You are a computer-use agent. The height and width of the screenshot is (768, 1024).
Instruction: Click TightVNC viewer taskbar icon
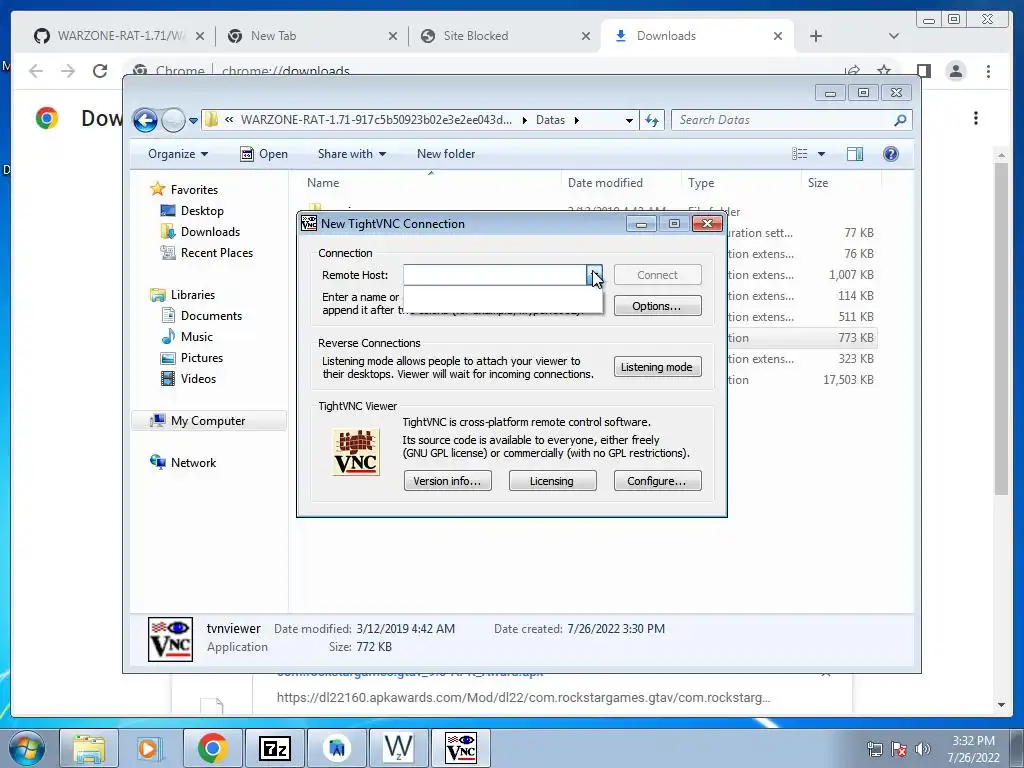(x=460, y=748)
